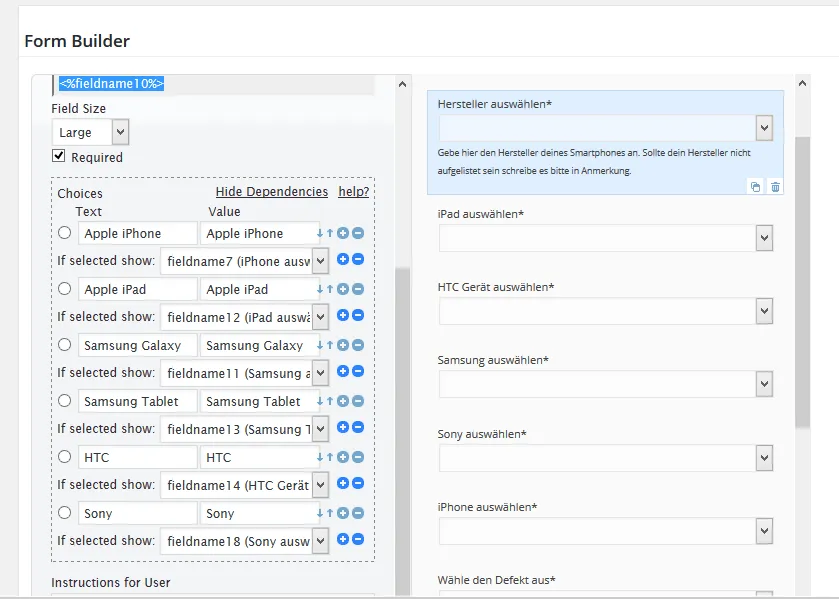Image resolution: width=839 pixels, height=599 pixels.
Task: Edit HTC value field
Action: 259,457
